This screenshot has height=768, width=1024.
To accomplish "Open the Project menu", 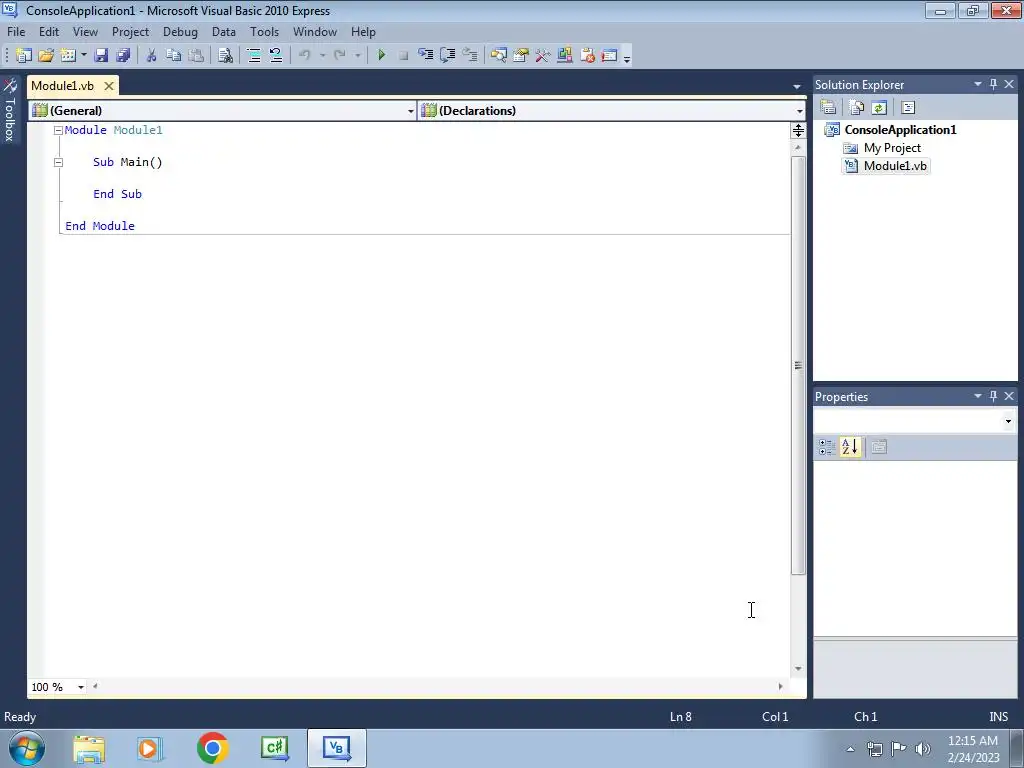I will pyautogui.click(x=131, y=31).
